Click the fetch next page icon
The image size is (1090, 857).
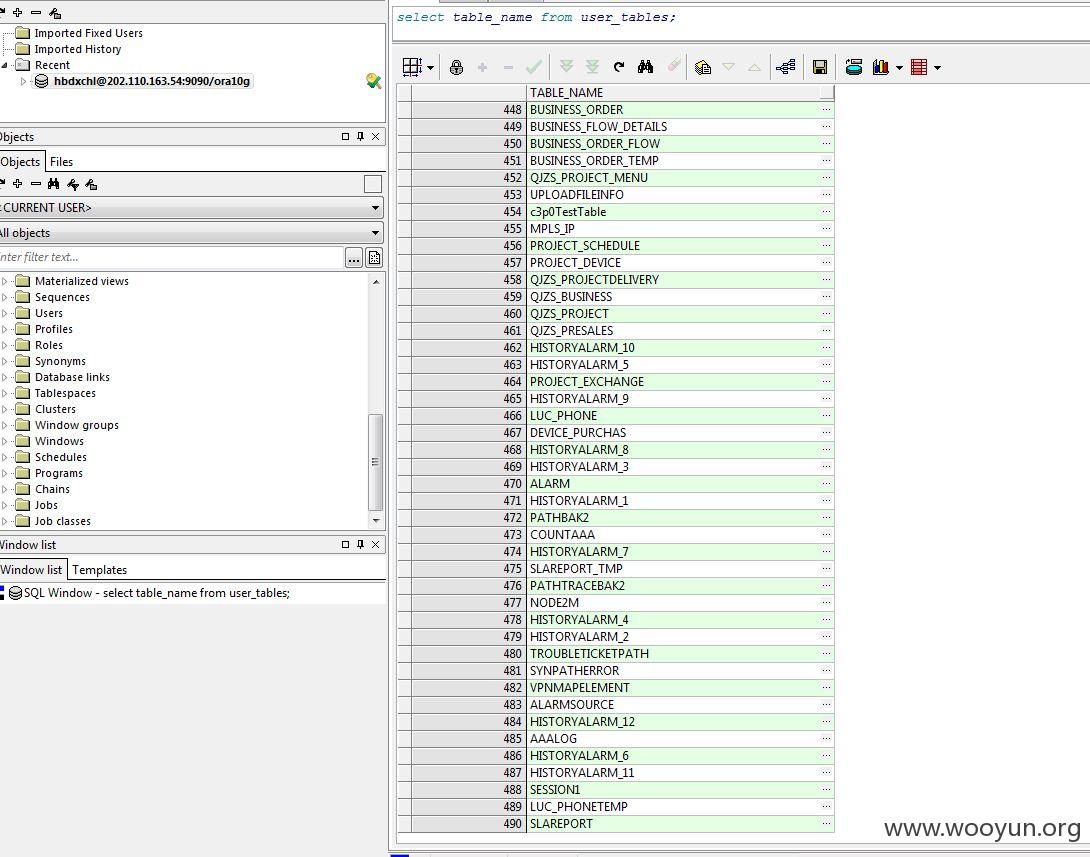pyautogui.click(x=566, y=67)
